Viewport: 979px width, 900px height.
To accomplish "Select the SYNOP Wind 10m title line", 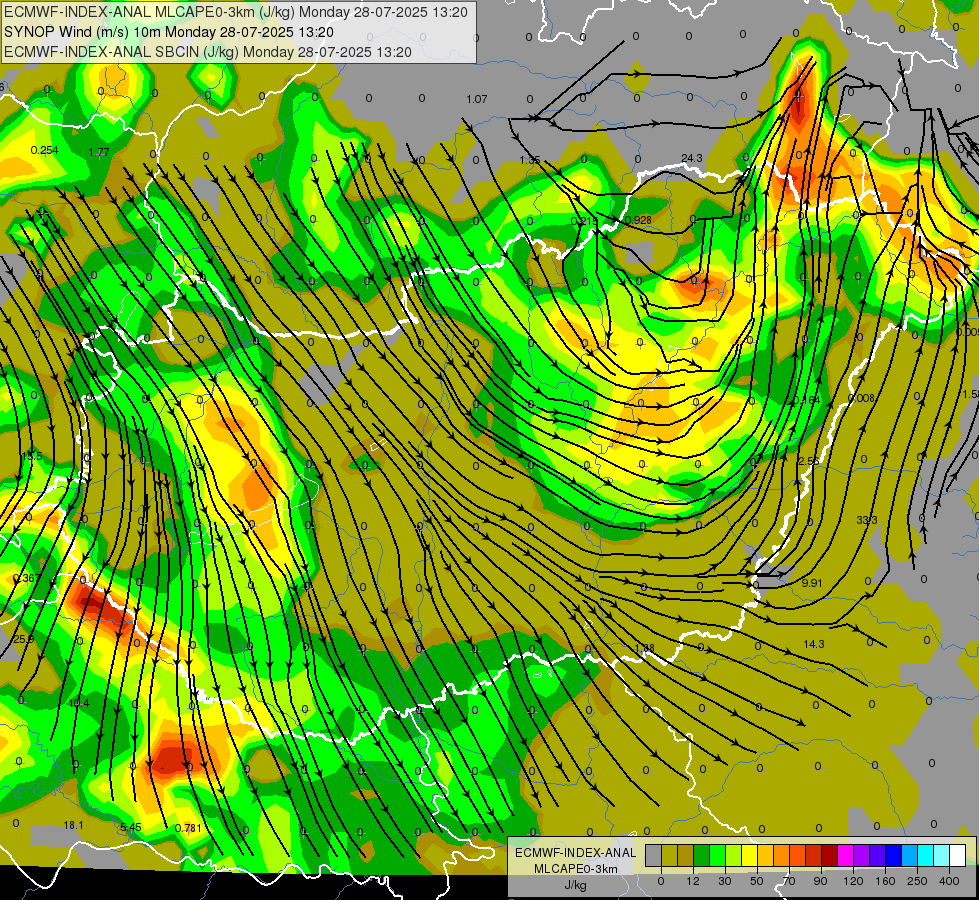I will (x=169, y=32).
